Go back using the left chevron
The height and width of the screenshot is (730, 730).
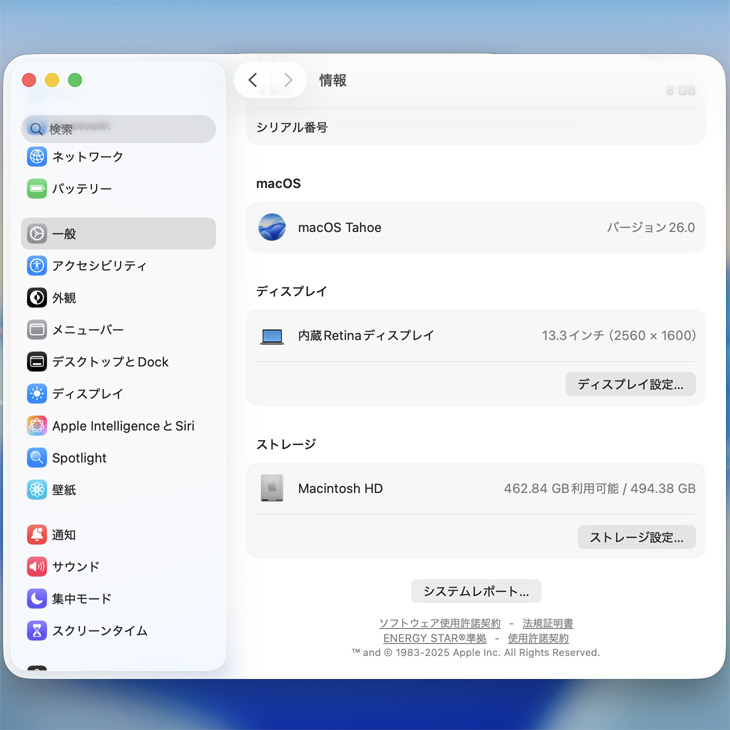[253, 80]
